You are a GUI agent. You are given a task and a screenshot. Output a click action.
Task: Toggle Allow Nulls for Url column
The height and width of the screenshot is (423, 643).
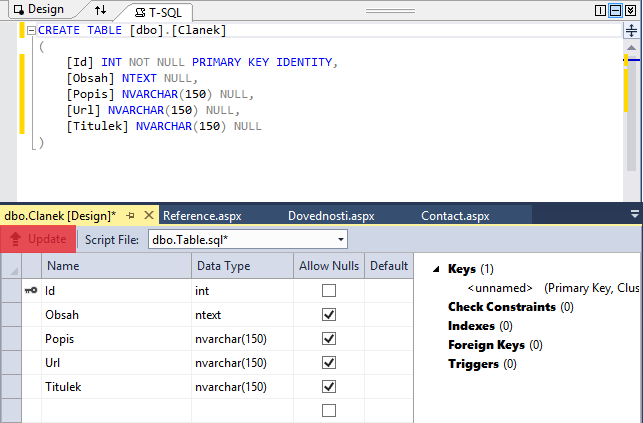coord(329,362)
